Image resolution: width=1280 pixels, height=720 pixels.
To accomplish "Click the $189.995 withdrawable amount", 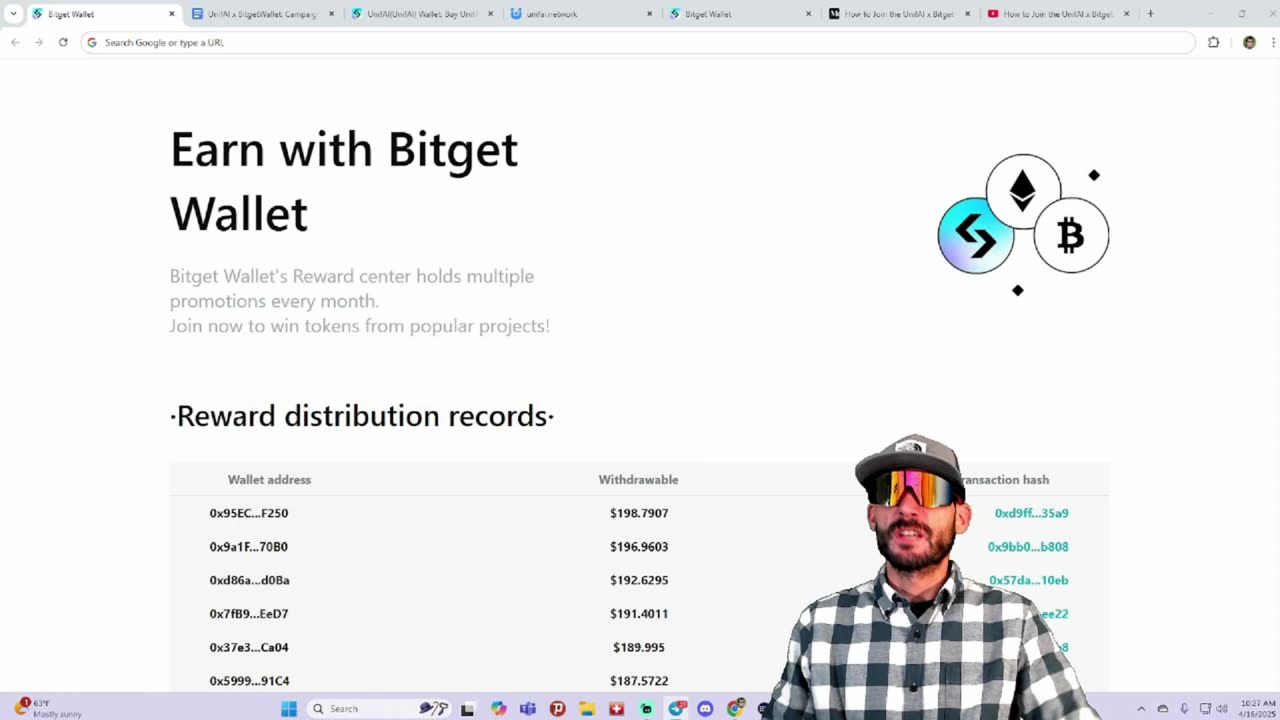I will [x=639, y=647].
